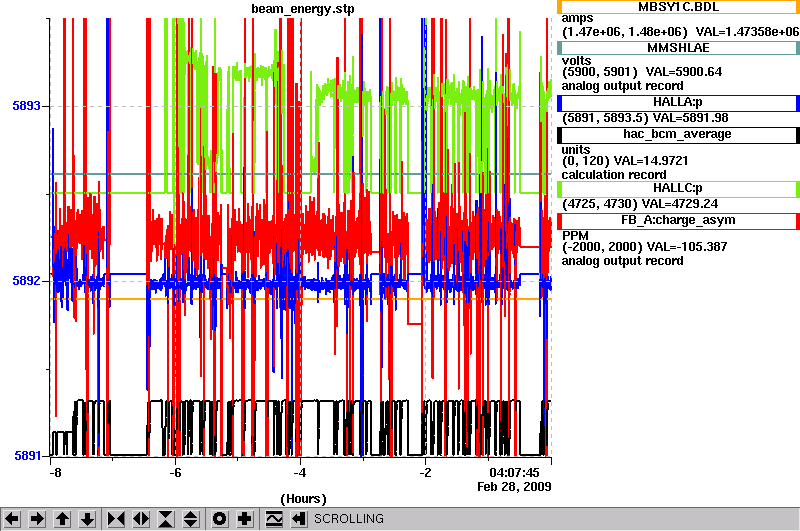Screen dimensions: 800x531
Task: Select the HALLC:p curve legend entry
Action: [678, 189]
